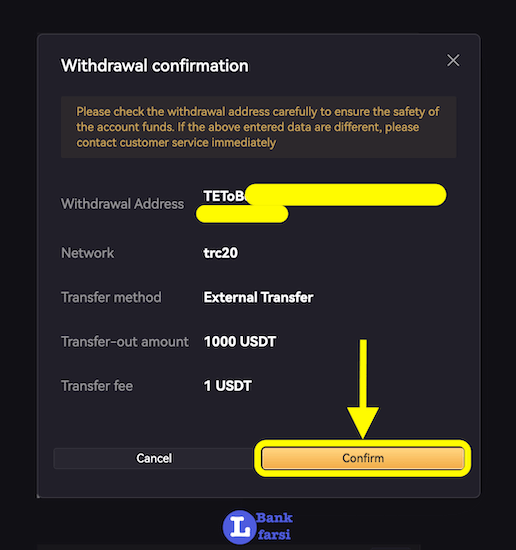The width and height of the screenshot is (516, 550).
Task: Select the Withdrawal Address label
Action: tap(122, 204)
